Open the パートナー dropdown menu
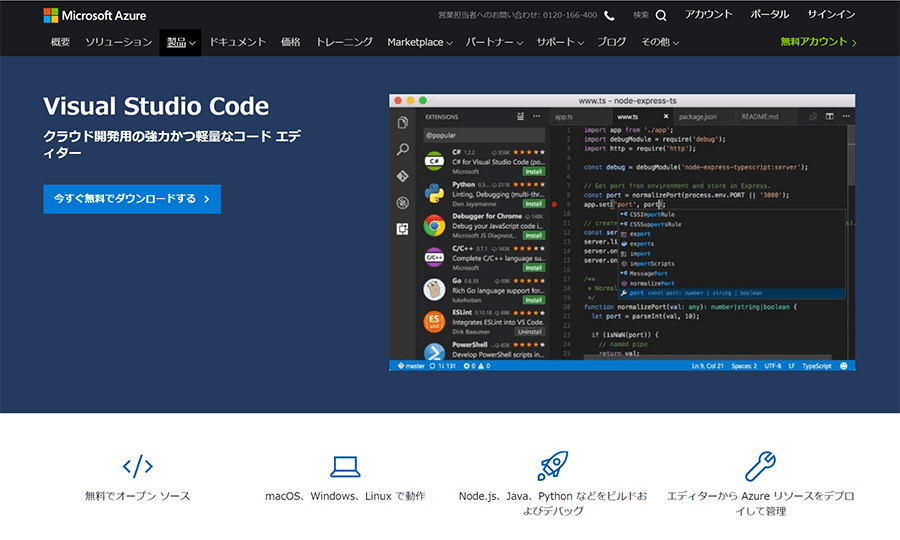The width and height of the screenshot is (900, 540). tap(494, 42)
